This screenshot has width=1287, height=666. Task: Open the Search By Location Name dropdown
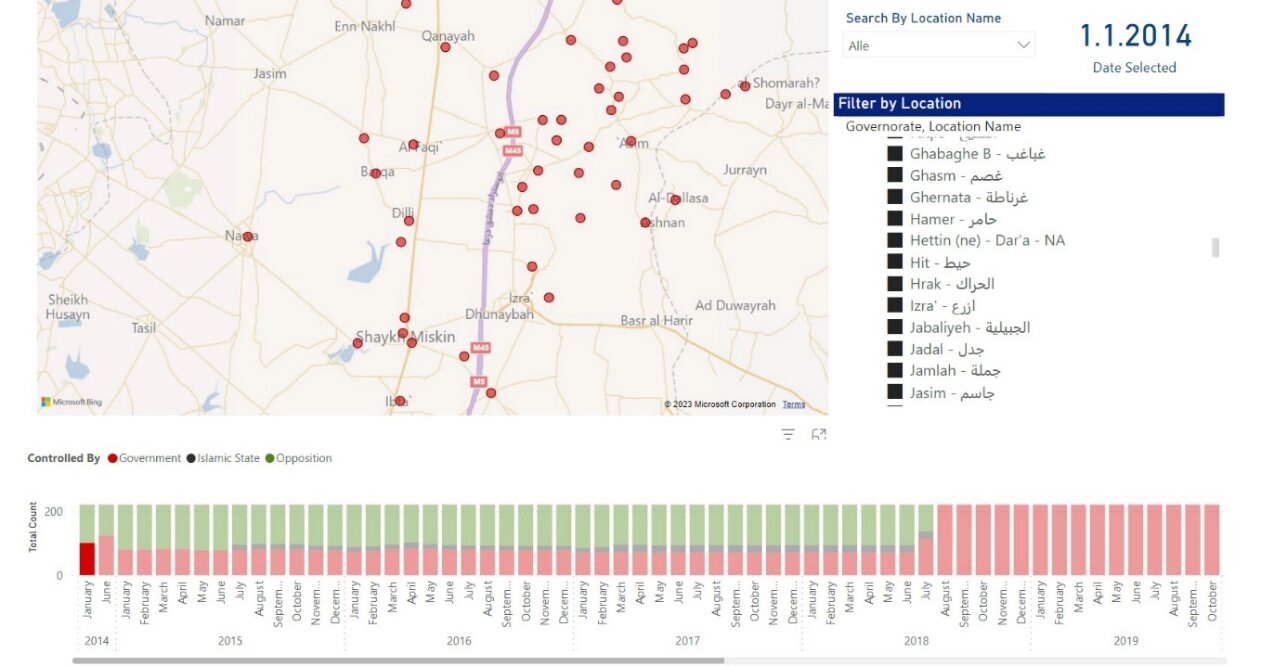pyautogui.click(x=938, y=45)
